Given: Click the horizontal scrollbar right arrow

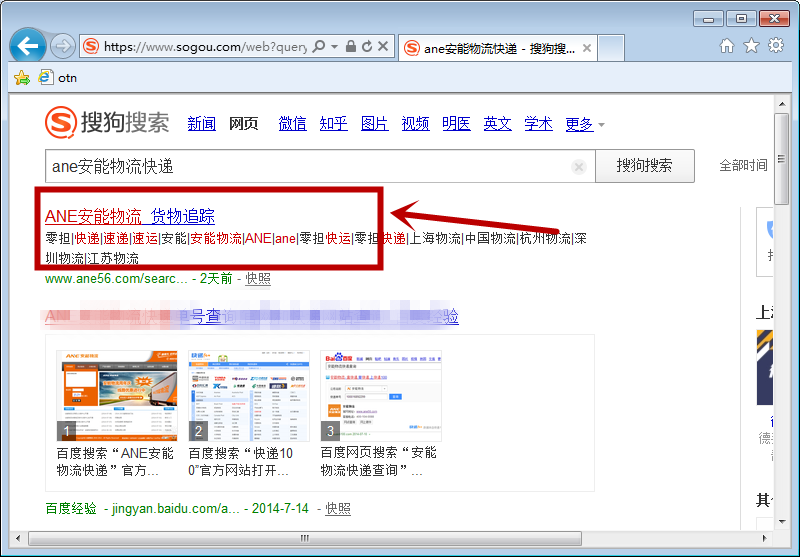Looking at the screenshot, I should pyautogui.click(x=764, y=538).
